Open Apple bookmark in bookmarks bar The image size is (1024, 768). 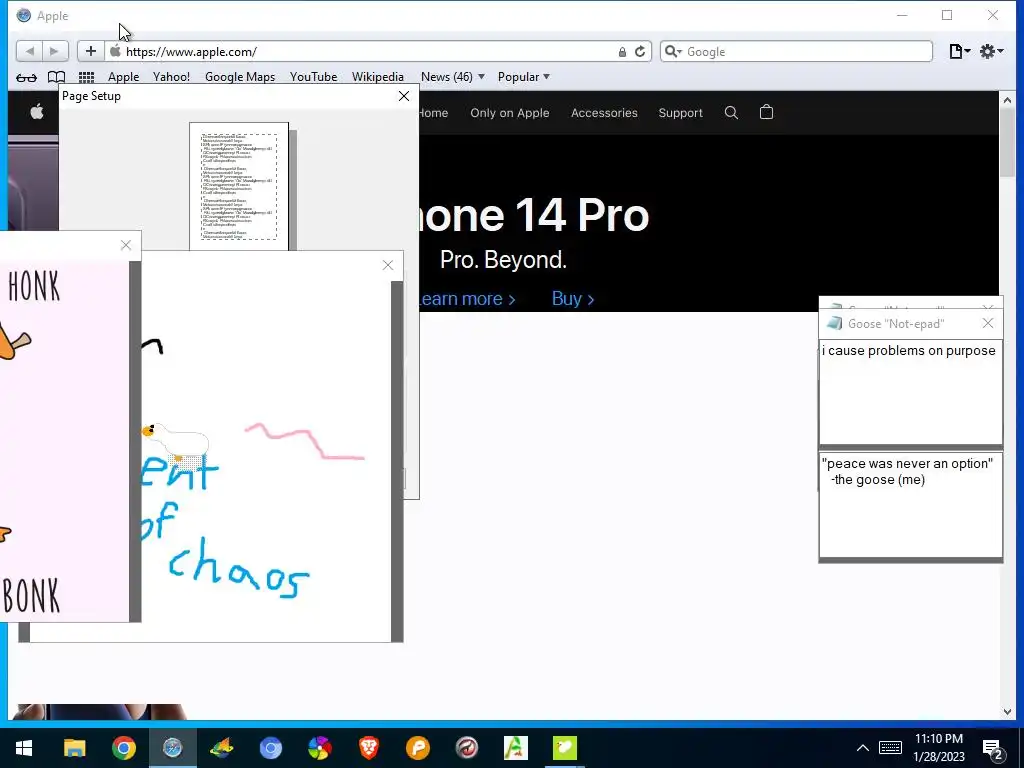[x=123, y=76]
